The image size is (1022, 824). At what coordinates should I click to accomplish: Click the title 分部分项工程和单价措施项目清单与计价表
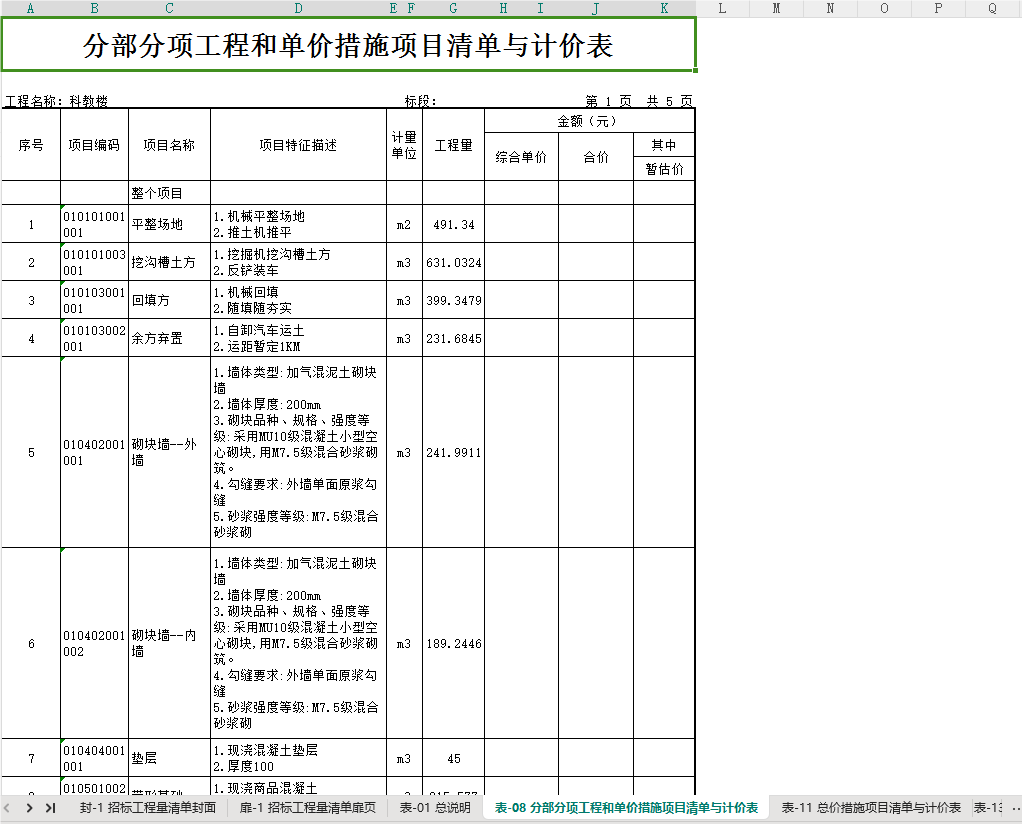(349, 44)
